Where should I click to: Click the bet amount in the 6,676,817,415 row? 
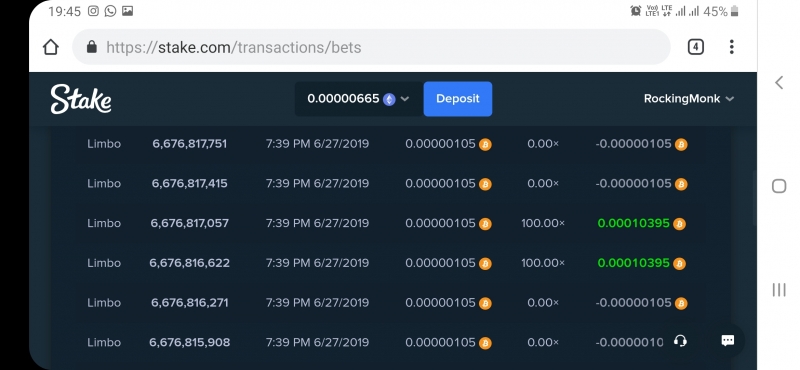[440, 184]
